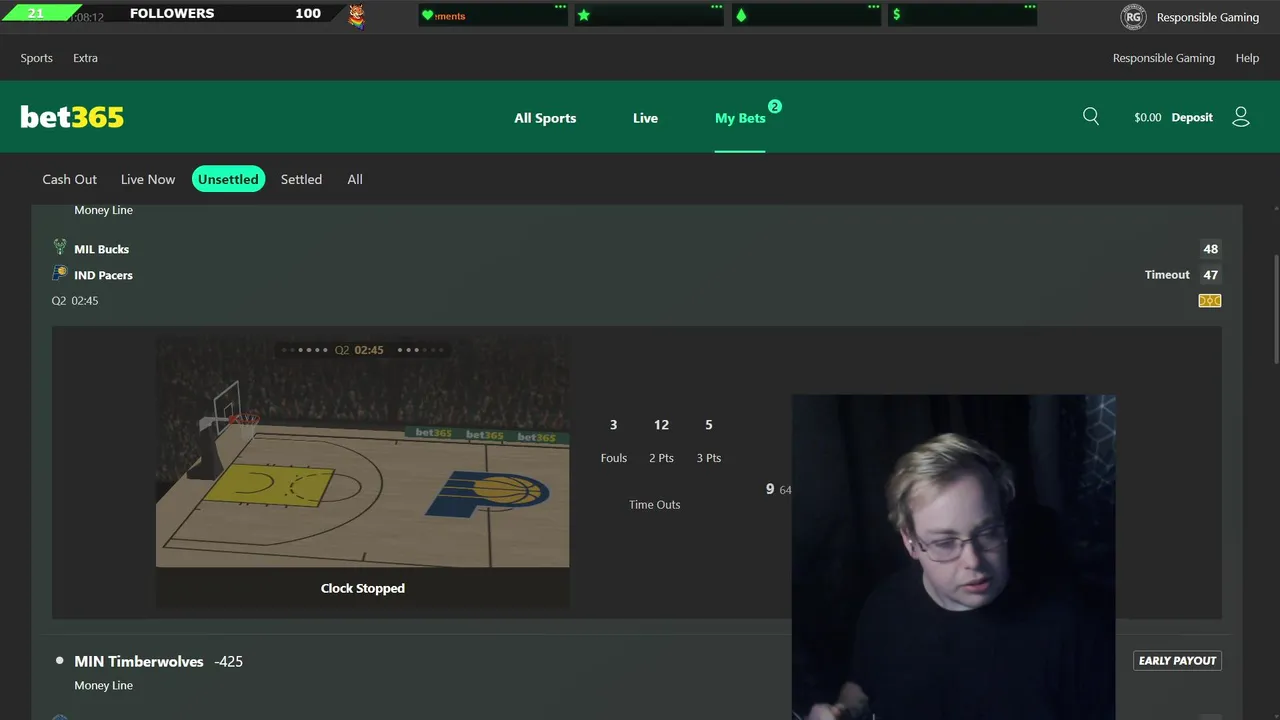Click the yellow court view icon
The width and height of the screenshot is (1280, 720).
(x=1210, y=300)
